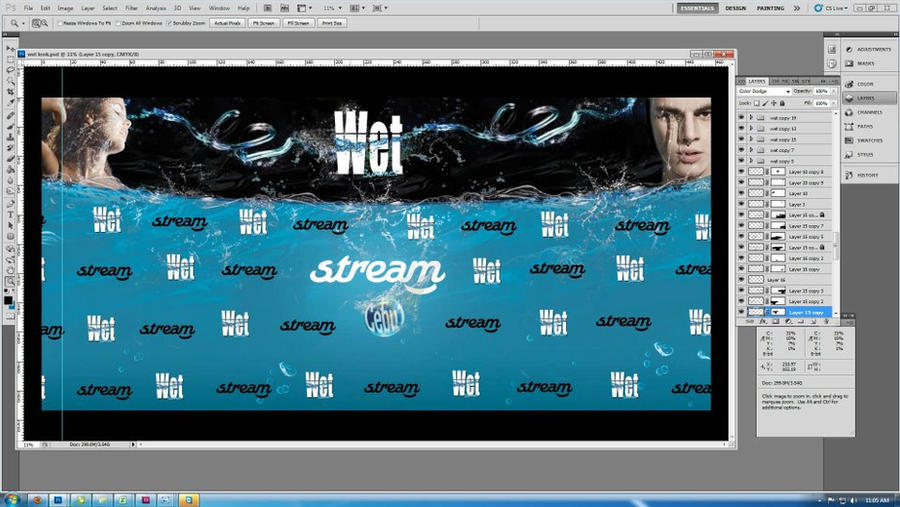Viewport: 900px width, 507px height.
Task: Expand the 'wet copy 5' group
Action: coord(751,161)
